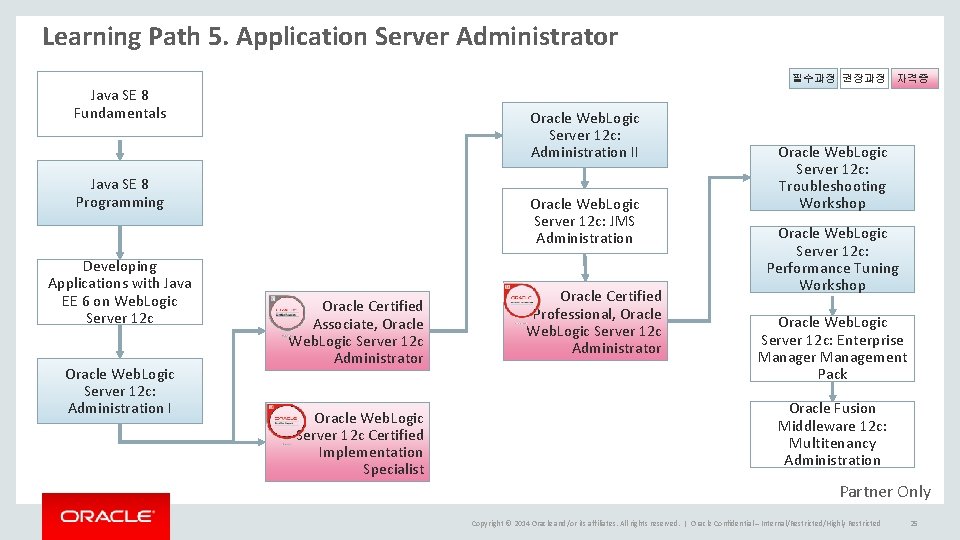This screenshot has height=540, width=960.
Task: Click the Java SE 8 Fundamentals box
Action: coord(120,104)
